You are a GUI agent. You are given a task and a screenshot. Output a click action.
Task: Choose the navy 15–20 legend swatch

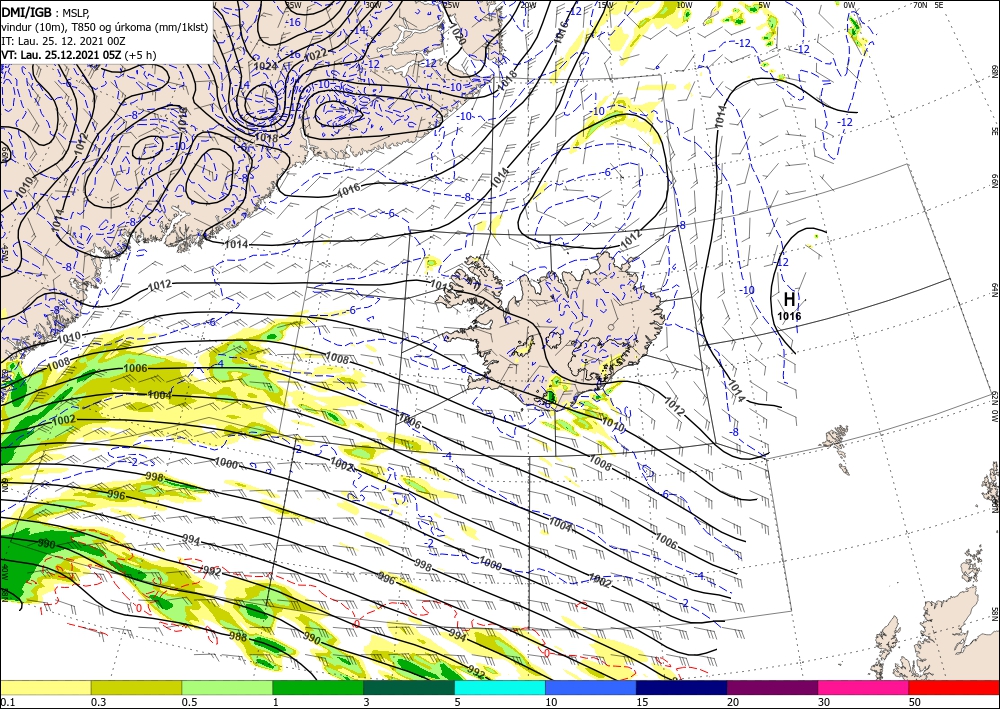pyautogui.click(x=681, y=687)
